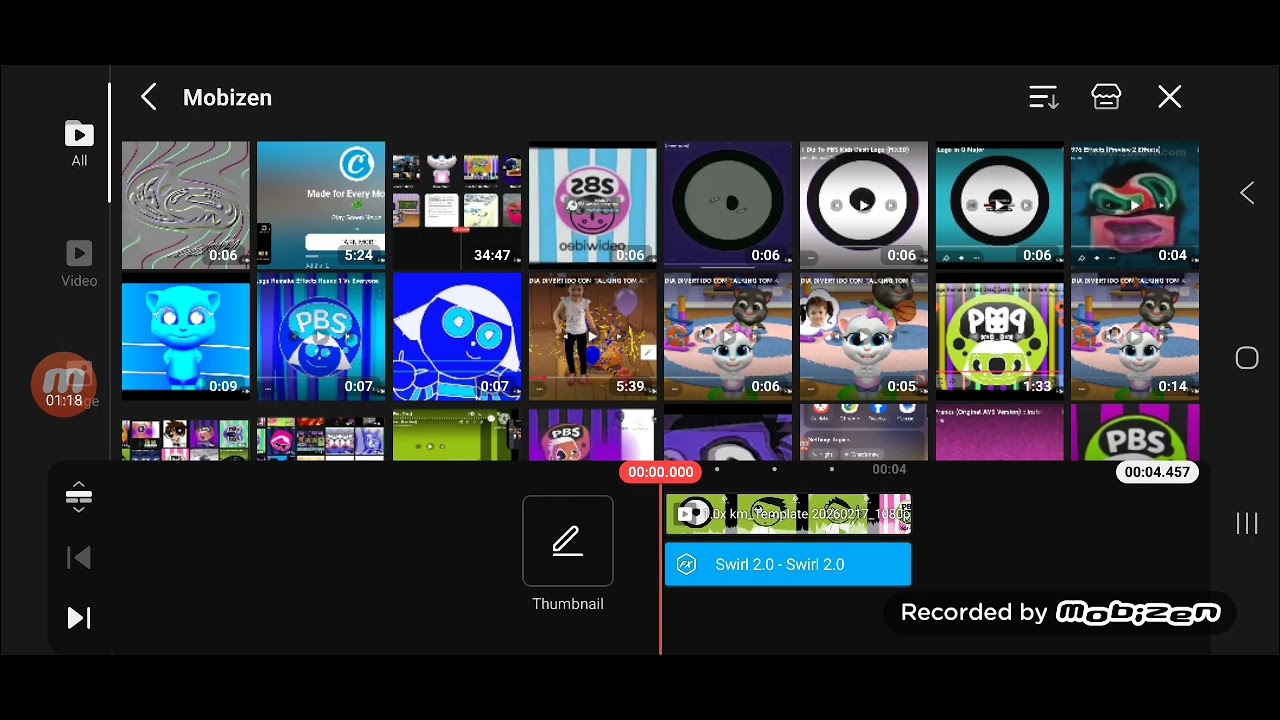Pick the Talking Angela 0:14 video
The height and width of the screenshot is (720, 1280).
tap(1135, 336)
